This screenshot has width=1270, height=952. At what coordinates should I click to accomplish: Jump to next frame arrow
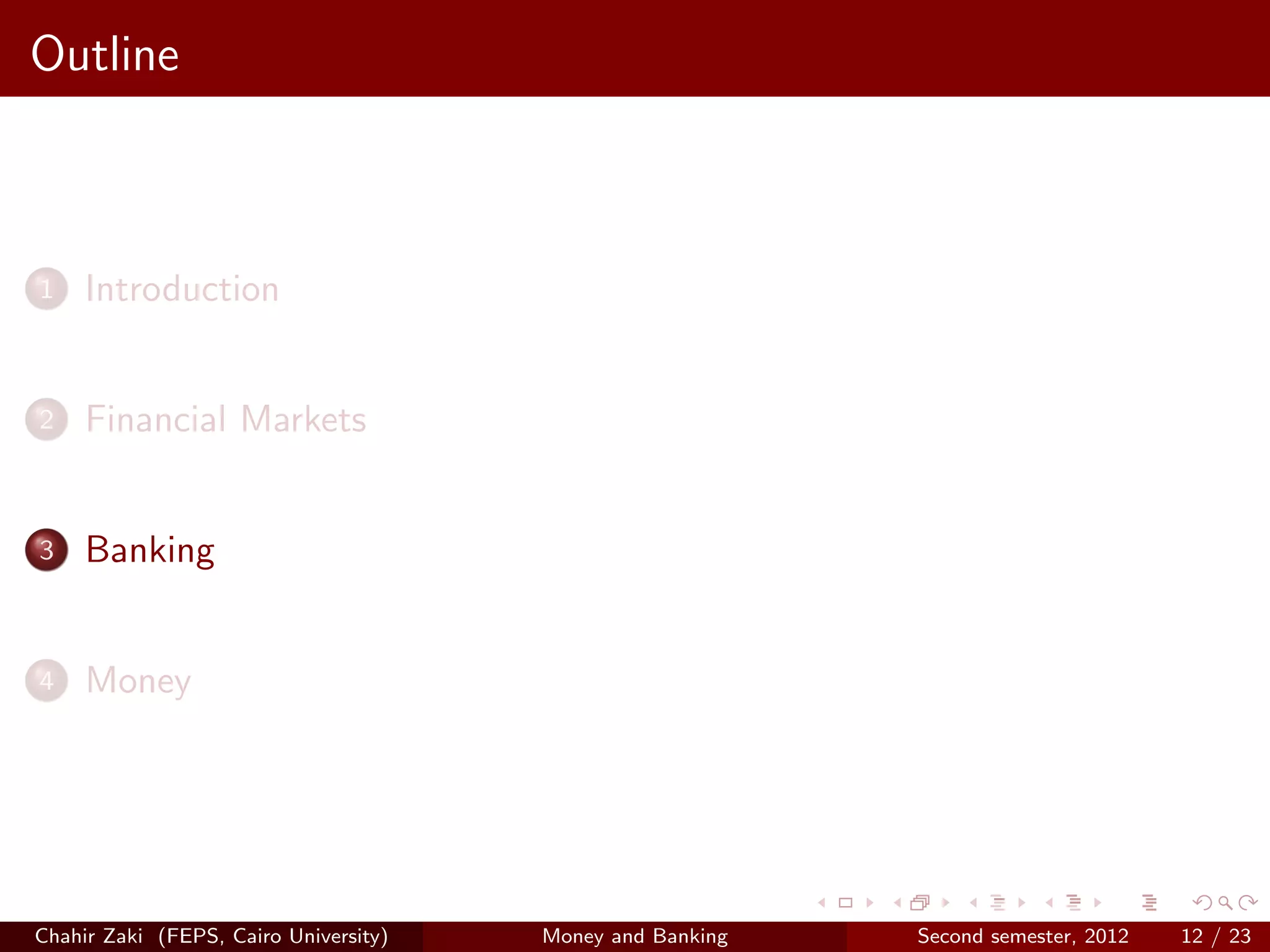(x=946, y=903)
